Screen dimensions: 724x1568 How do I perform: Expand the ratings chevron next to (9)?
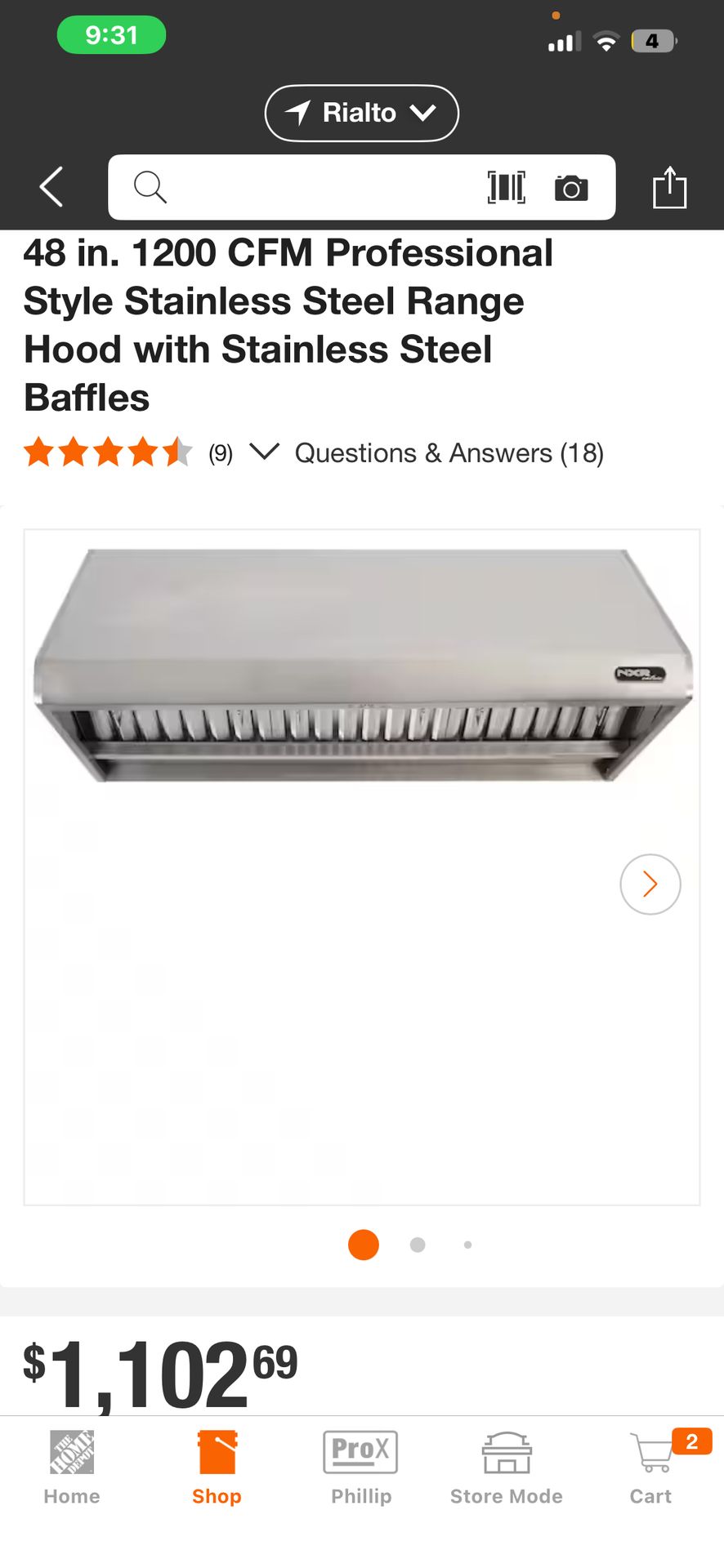pos(264,451)
